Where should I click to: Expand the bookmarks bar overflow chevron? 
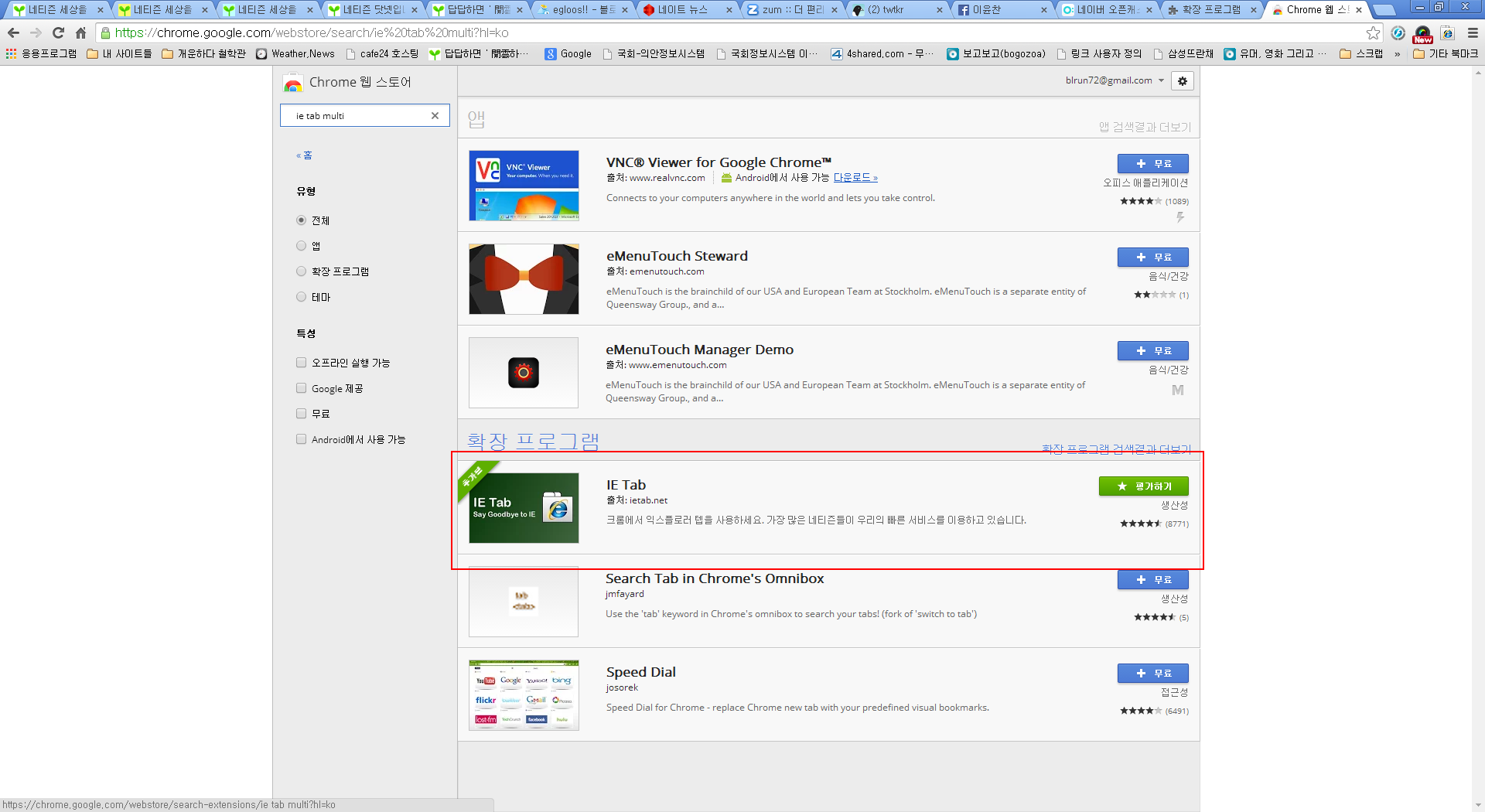(1397, 53)
